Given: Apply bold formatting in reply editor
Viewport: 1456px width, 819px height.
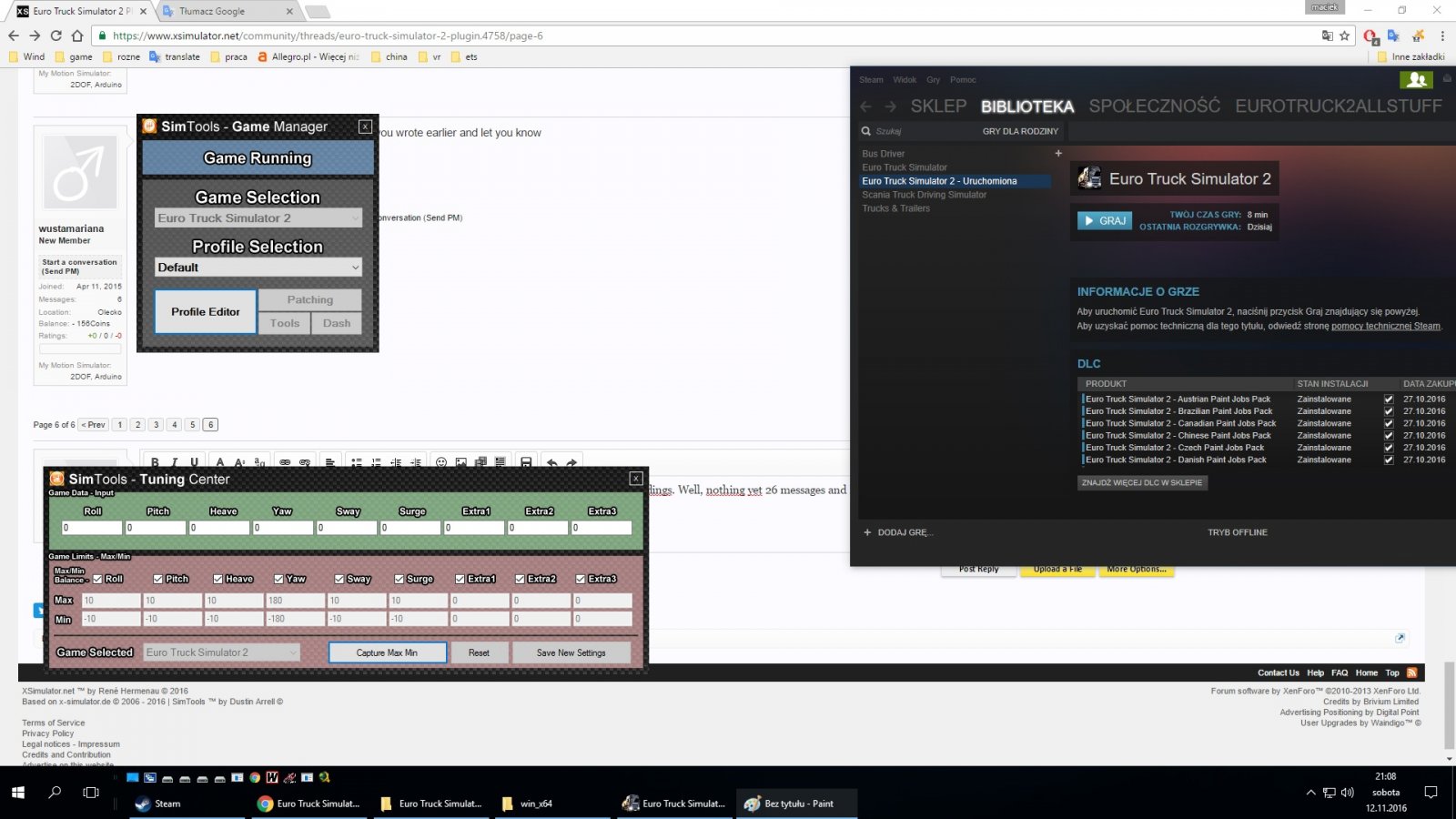Looking at the screenshot, I should click(155, 462).
